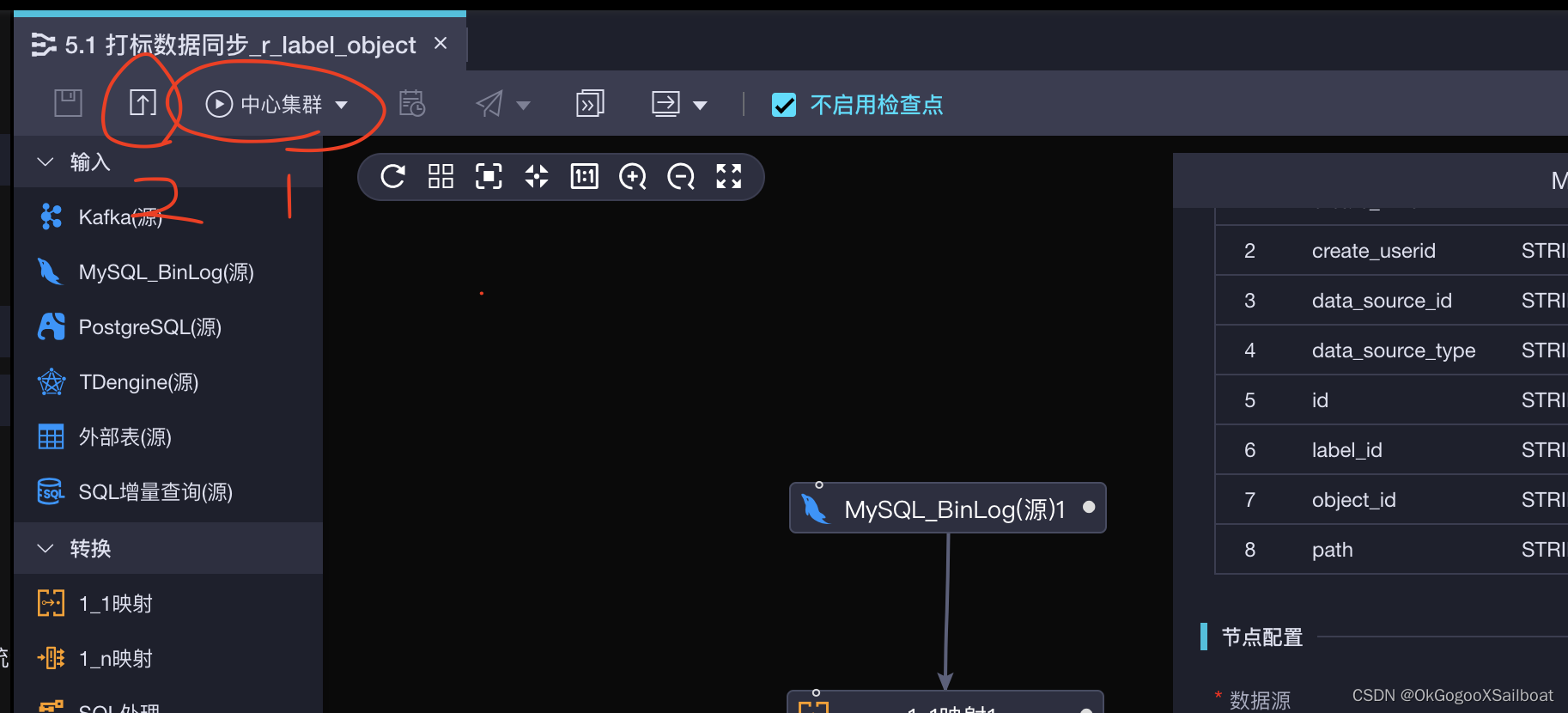Click path field in row 8
The image size is (1568, 713).
(x=1332, y=550)
